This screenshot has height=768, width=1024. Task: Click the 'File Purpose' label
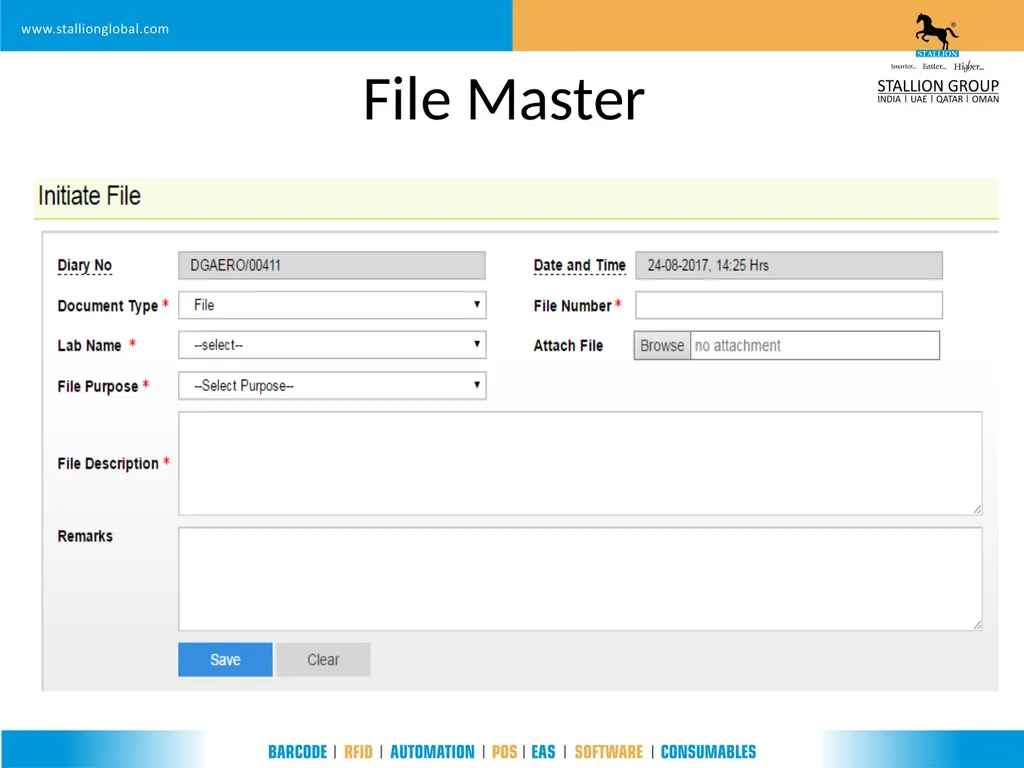[x=98, y=387]
